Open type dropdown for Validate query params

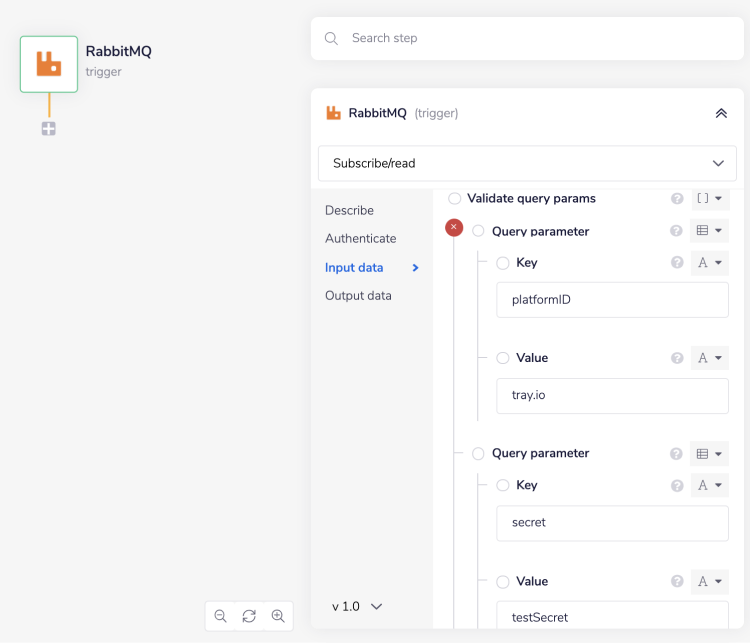coord(710,199)
